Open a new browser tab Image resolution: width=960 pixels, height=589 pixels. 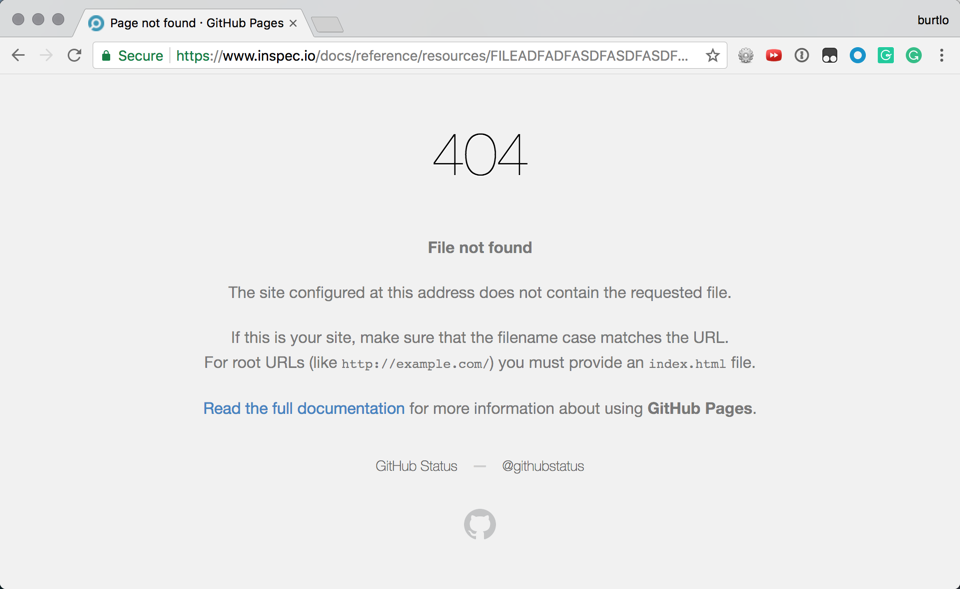(328, 24)
